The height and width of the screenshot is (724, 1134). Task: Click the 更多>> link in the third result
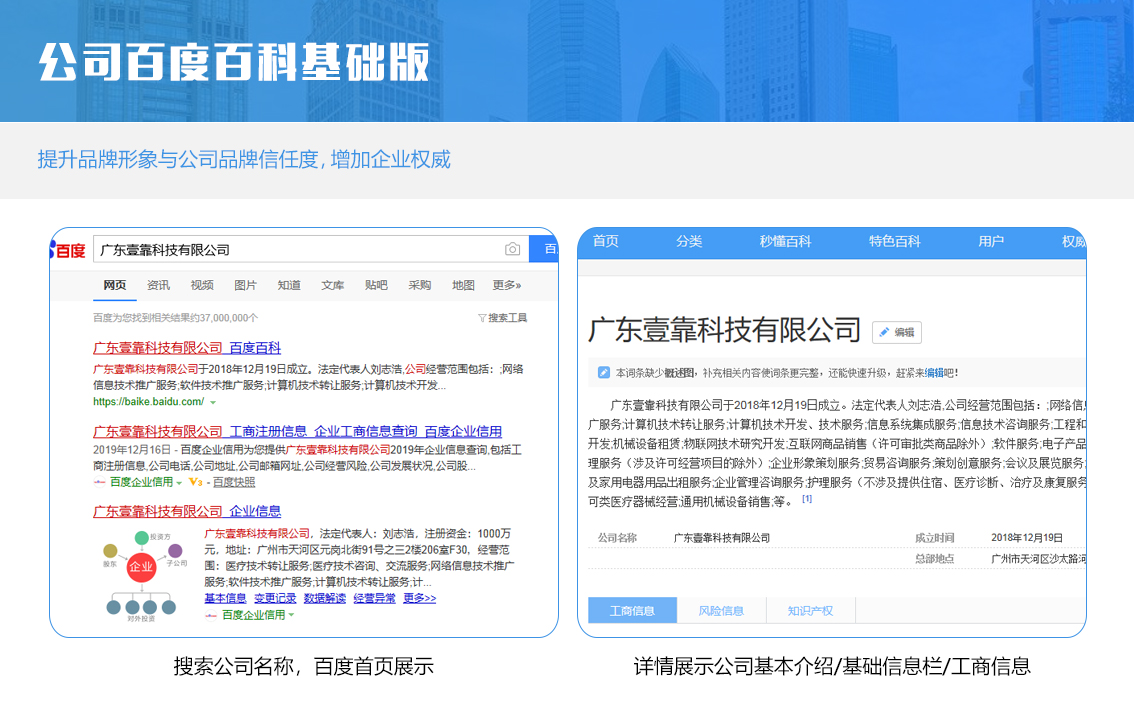(419, 598)
